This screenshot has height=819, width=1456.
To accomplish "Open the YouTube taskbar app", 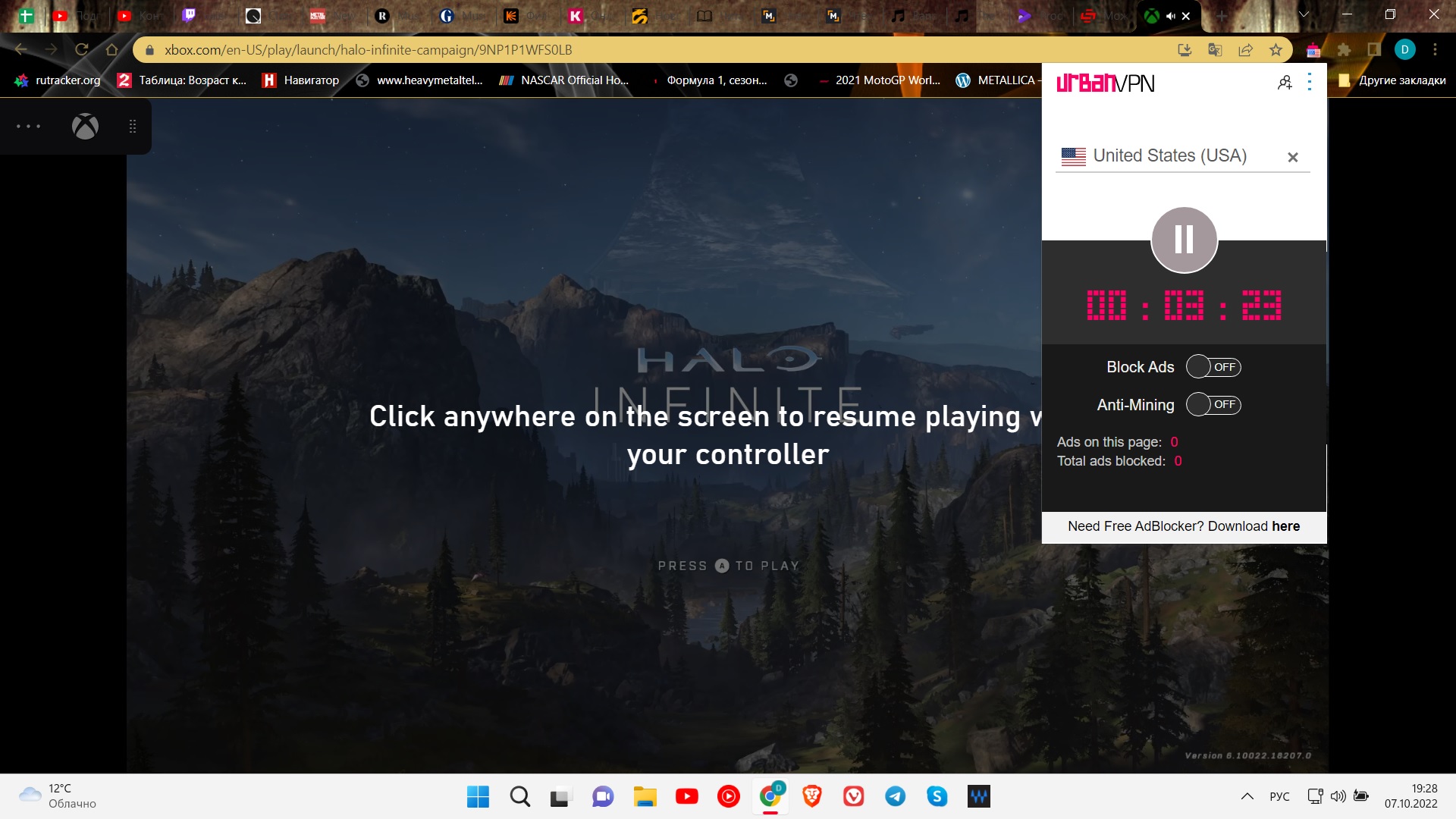I will 687,796.
